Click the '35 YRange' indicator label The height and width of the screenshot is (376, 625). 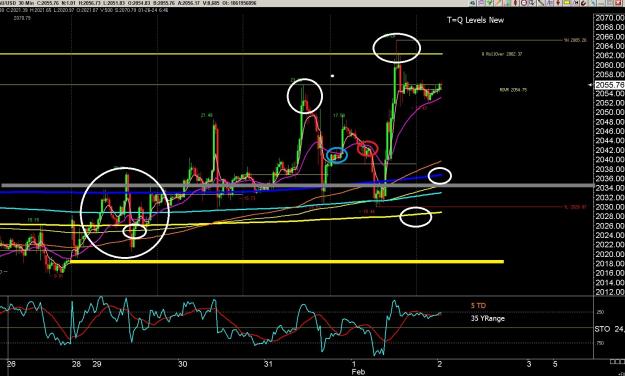pyautogui.click(x=487, y=318)
